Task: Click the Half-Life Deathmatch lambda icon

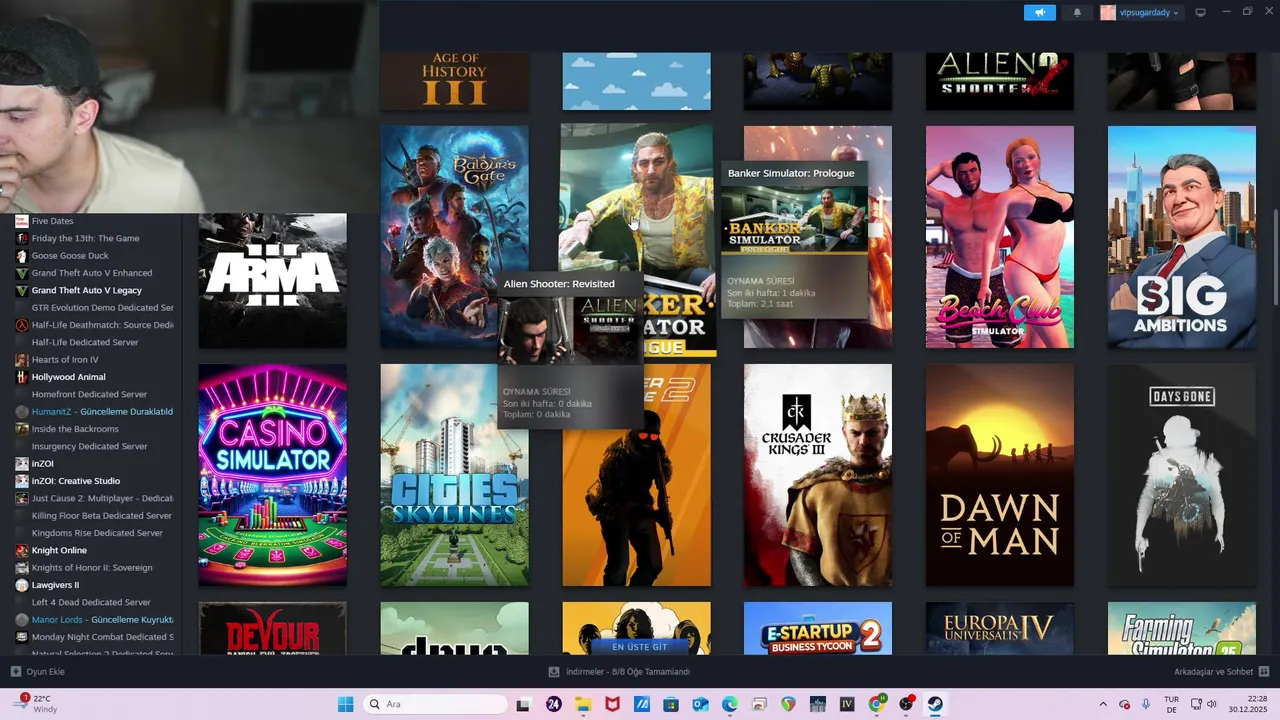Action: [x=22, y=325]
